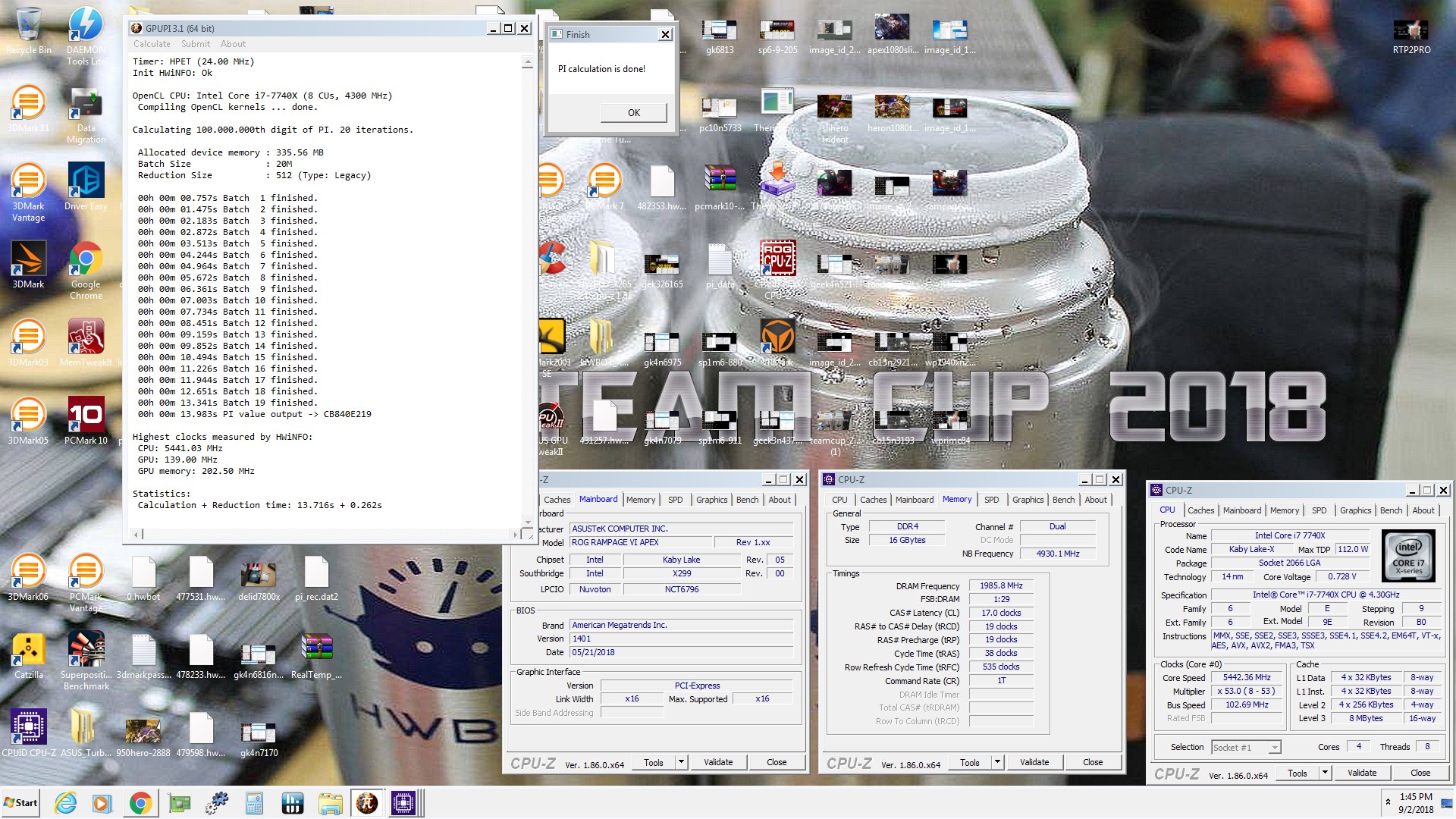The height and width of the screenshot is (819, 1456).
Task: Open the Data Migration desktop icon
Action: click(86, 114)
